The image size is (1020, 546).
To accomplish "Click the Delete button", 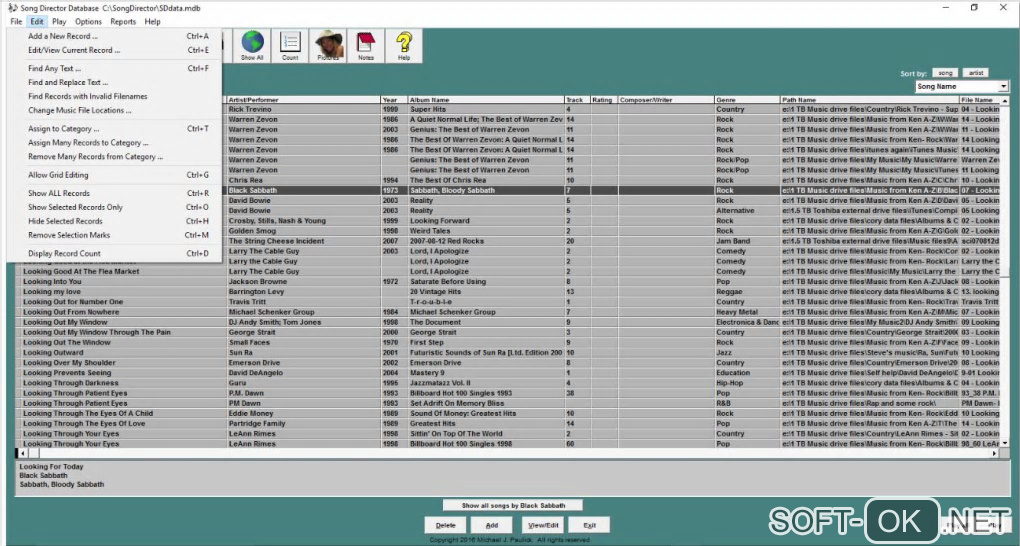I will (446, 525).
